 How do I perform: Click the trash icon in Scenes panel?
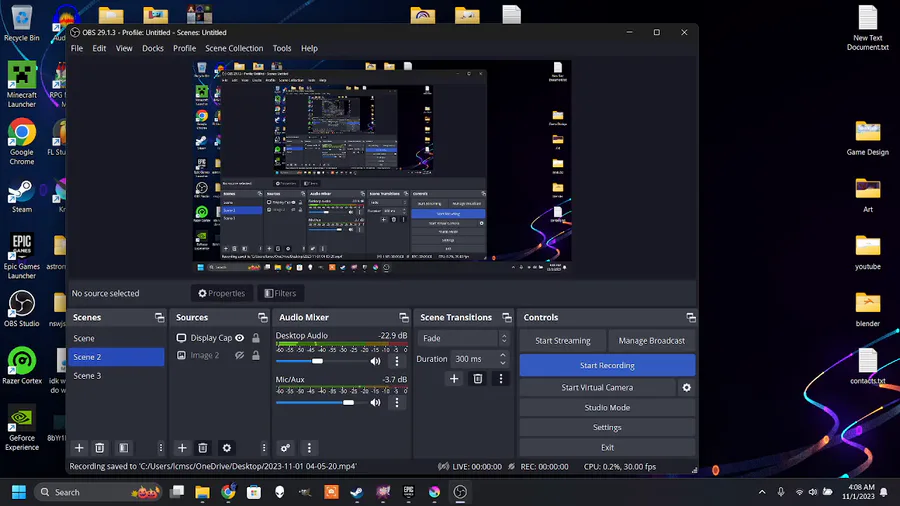(x=100, y=448)
